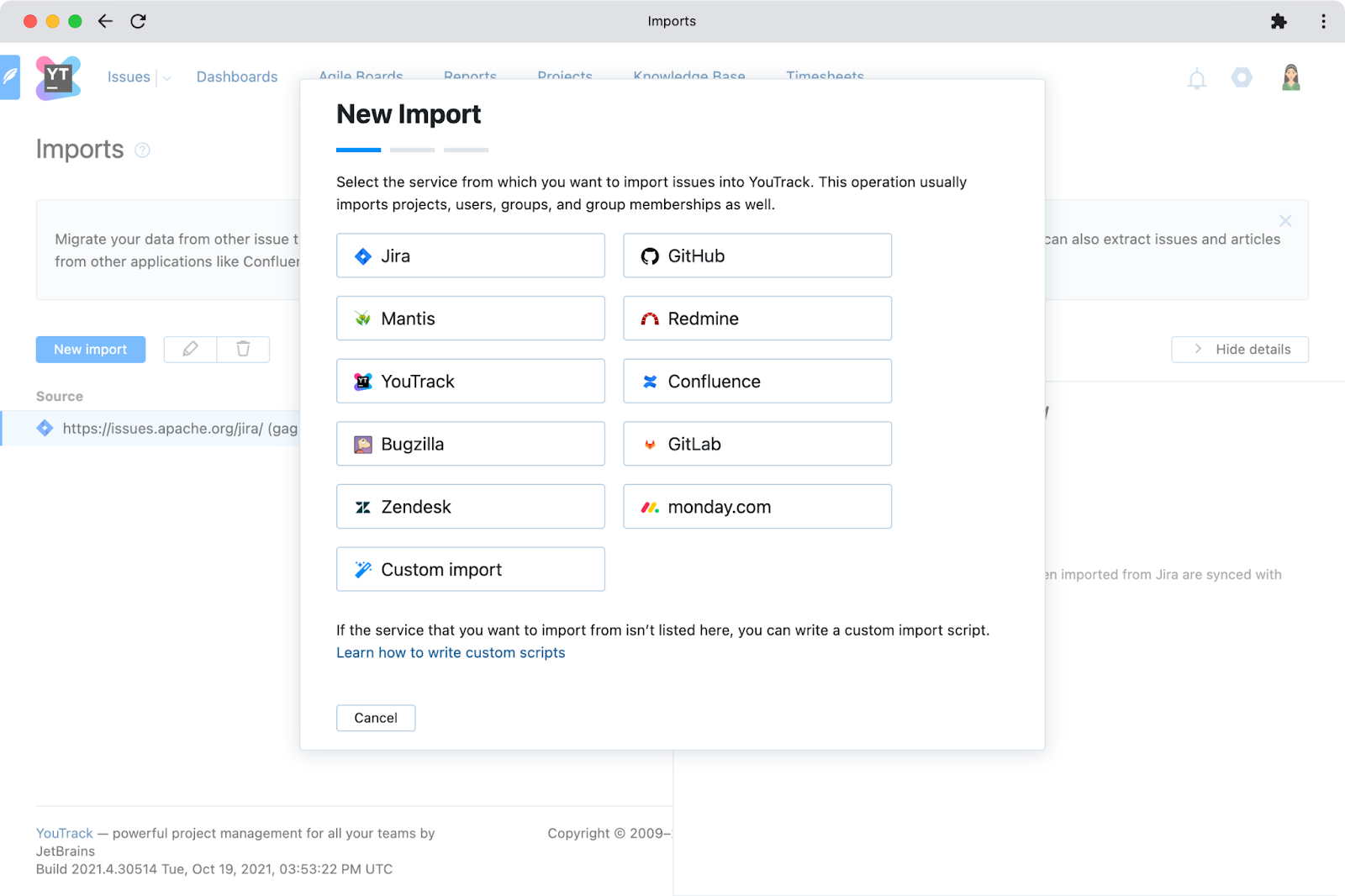This screenshot has height=896, width=1345.
Task: Open the browser extensions puzzle icon
Action: [x=1279, y=21]
